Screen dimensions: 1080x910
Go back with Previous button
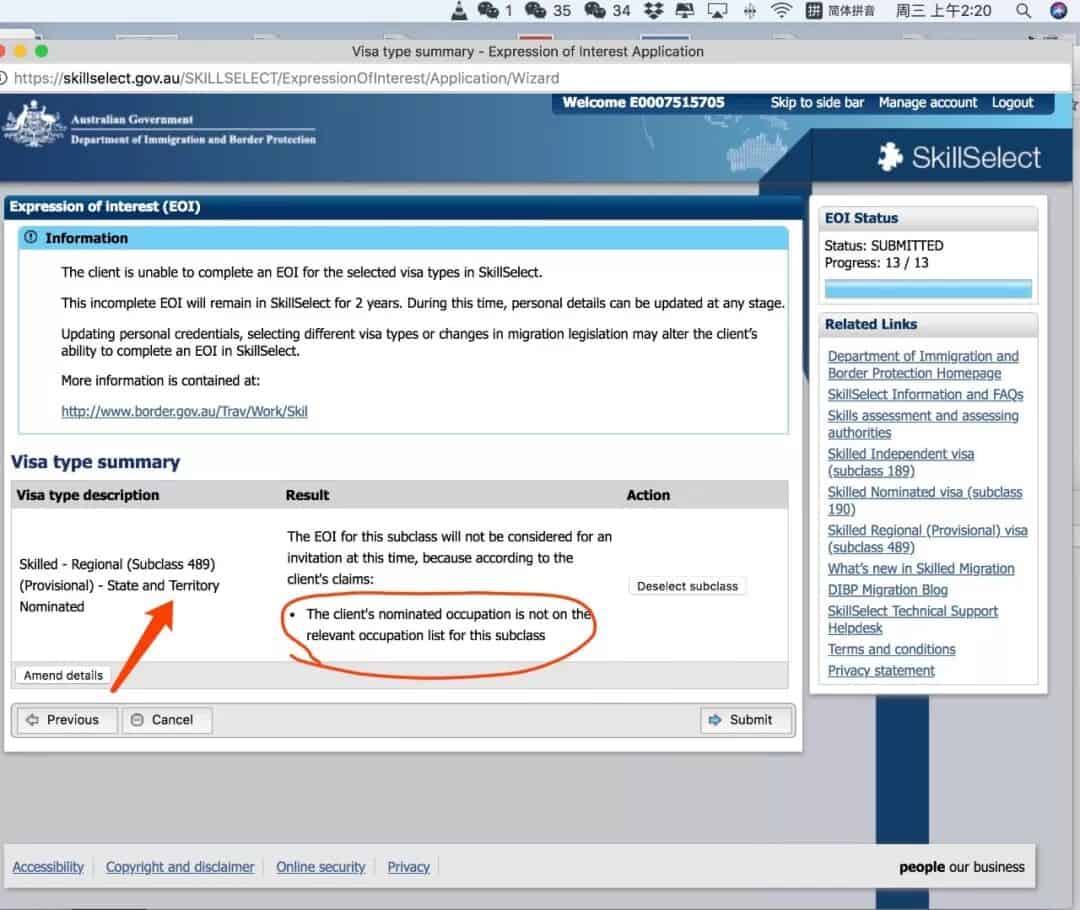click(x=66, y=720)
